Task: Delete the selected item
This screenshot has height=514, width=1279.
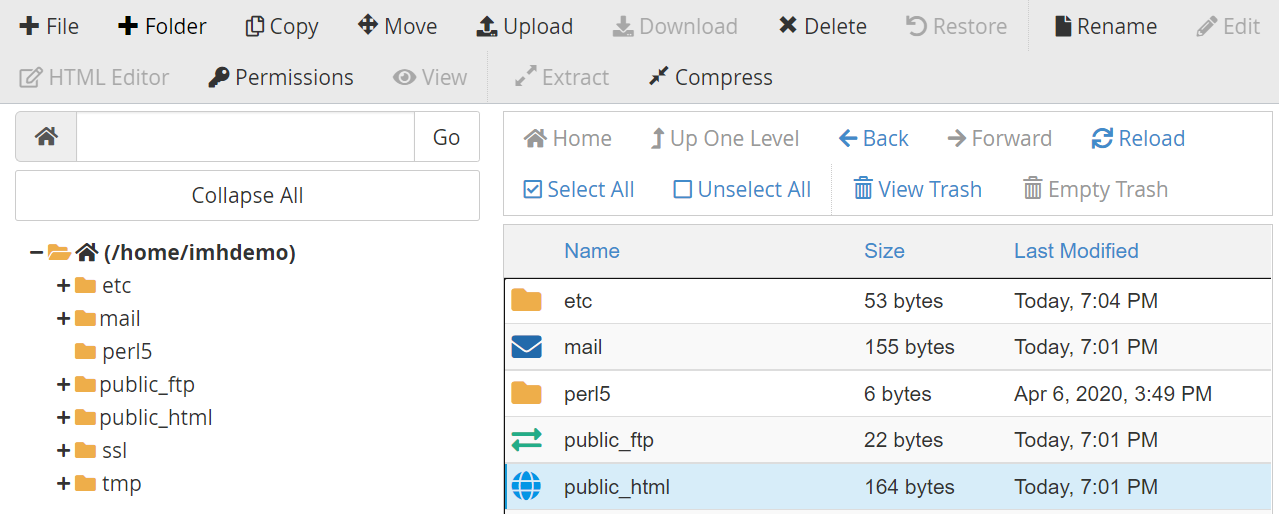Action: pos(823,26)
